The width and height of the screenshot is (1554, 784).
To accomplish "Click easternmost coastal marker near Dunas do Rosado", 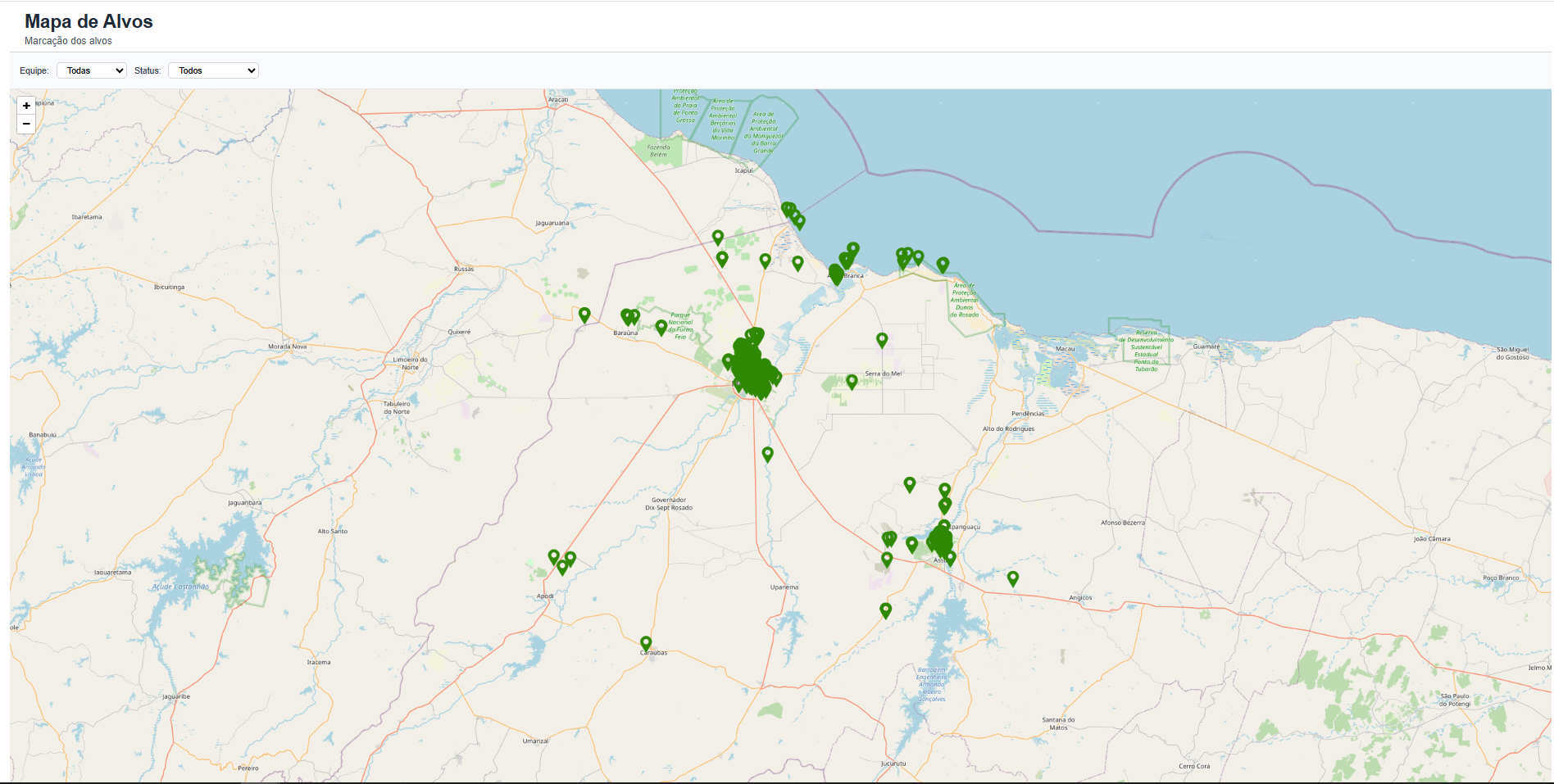I will (x=943, y=264).
